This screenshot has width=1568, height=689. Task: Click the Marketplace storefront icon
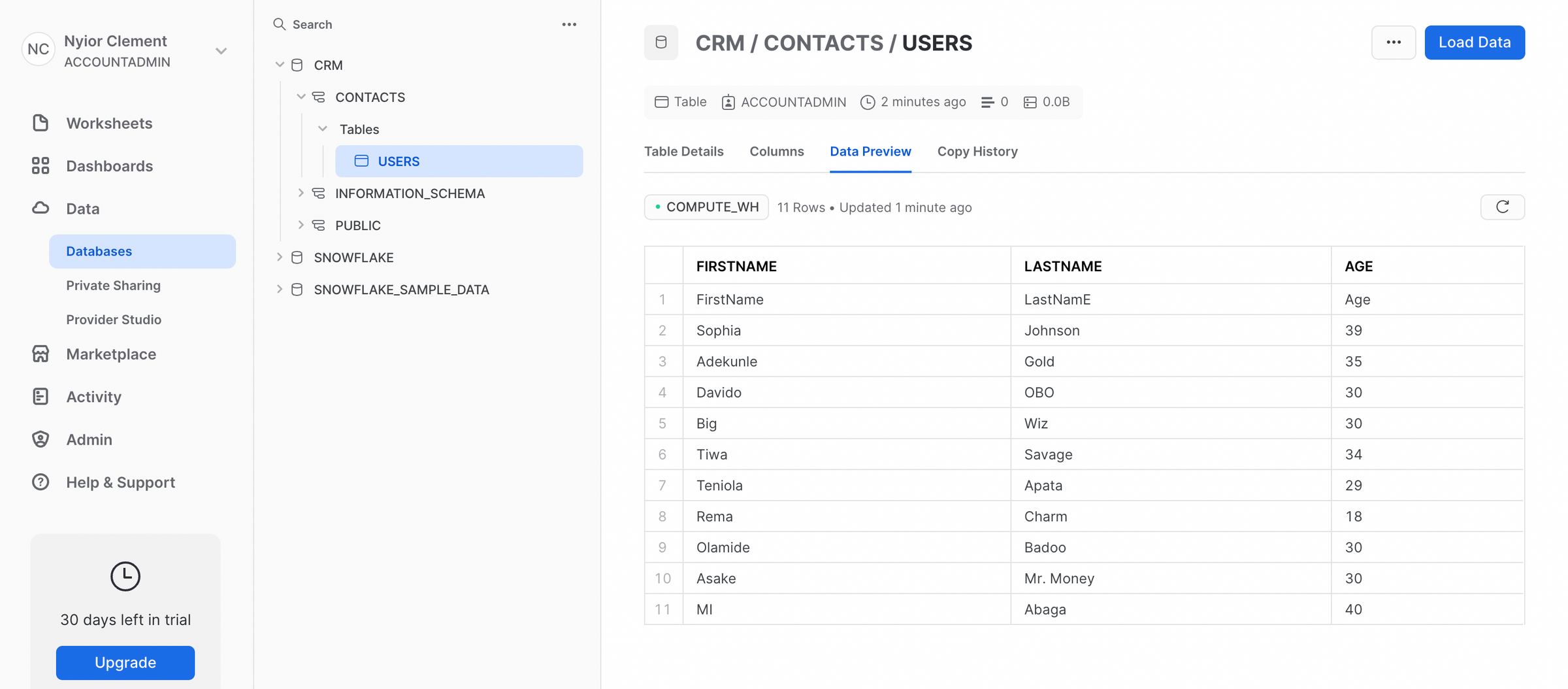(41, 354)
